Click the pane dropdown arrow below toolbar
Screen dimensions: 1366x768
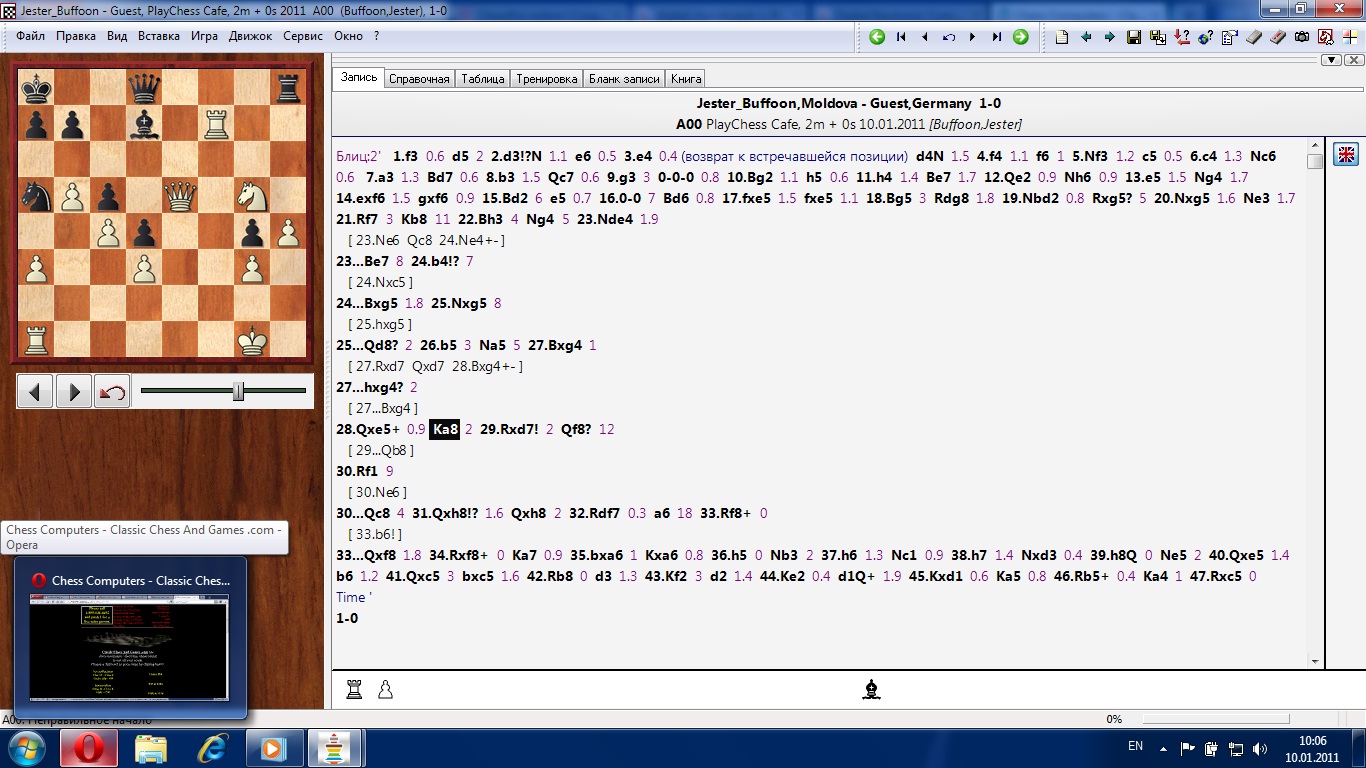[x=1330, y=60]
